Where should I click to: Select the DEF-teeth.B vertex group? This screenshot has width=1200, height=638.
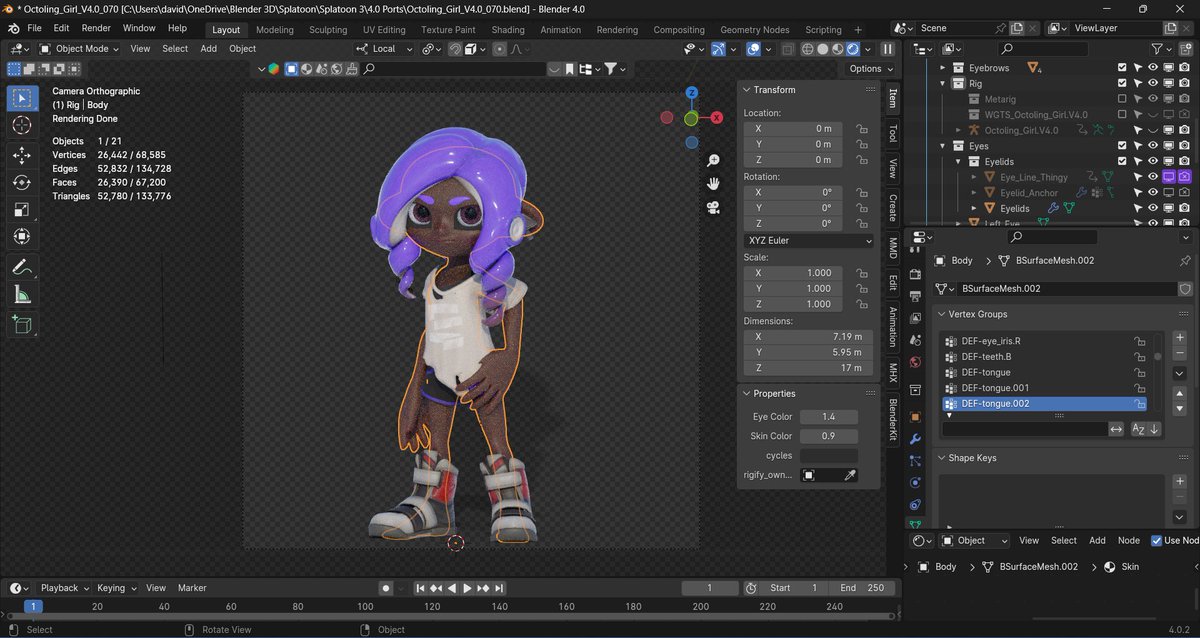pos(1045,357)
